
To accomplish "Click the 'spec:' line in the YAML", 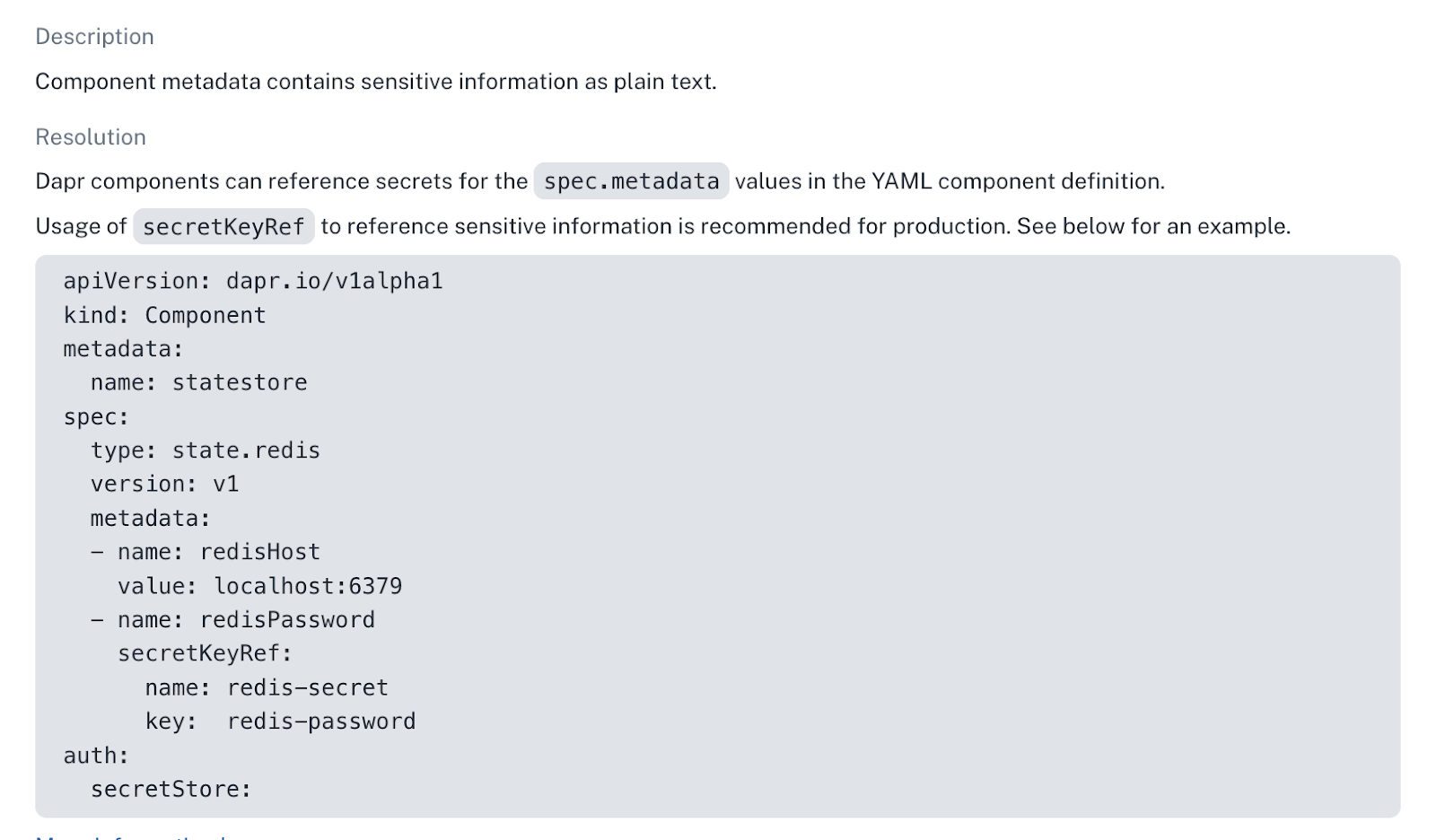I will (96, 417).
